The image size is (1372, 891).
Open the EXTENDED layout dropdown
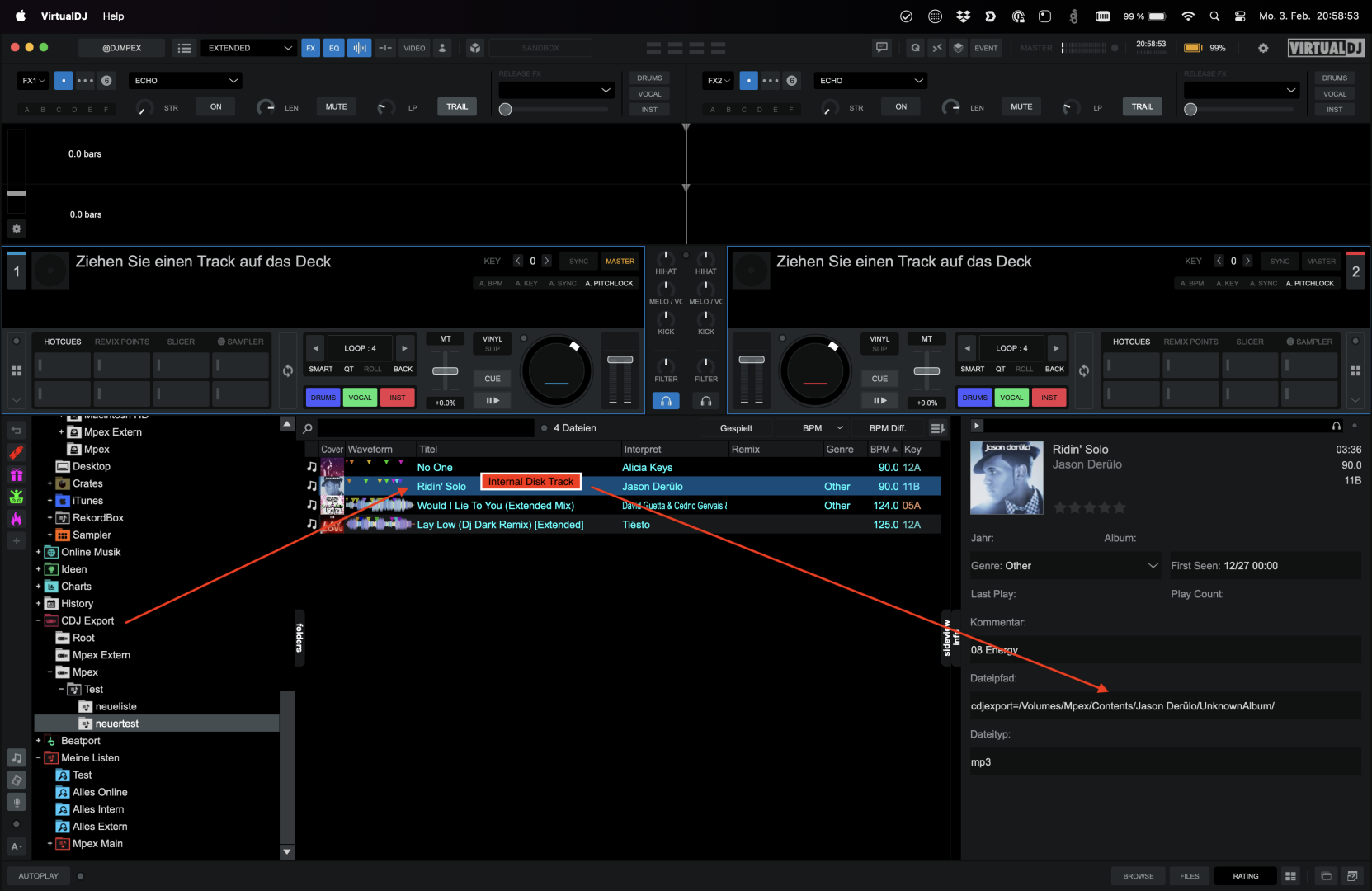[248, 48]
